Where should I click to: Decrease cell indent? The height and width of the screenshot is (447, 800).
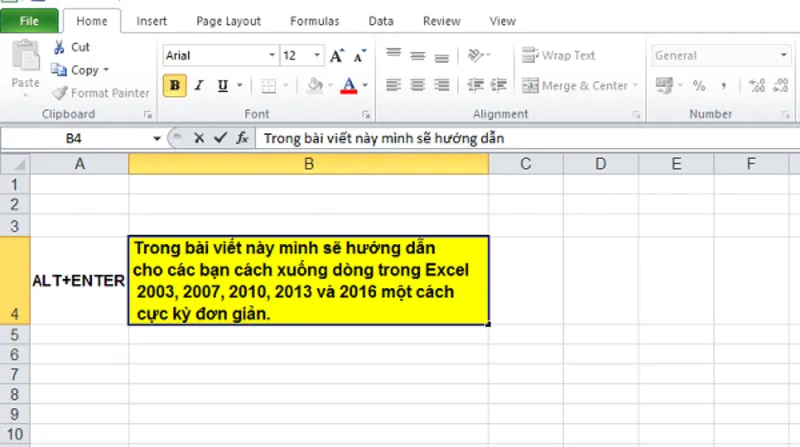pyautogui.click(x=476, y=85)
